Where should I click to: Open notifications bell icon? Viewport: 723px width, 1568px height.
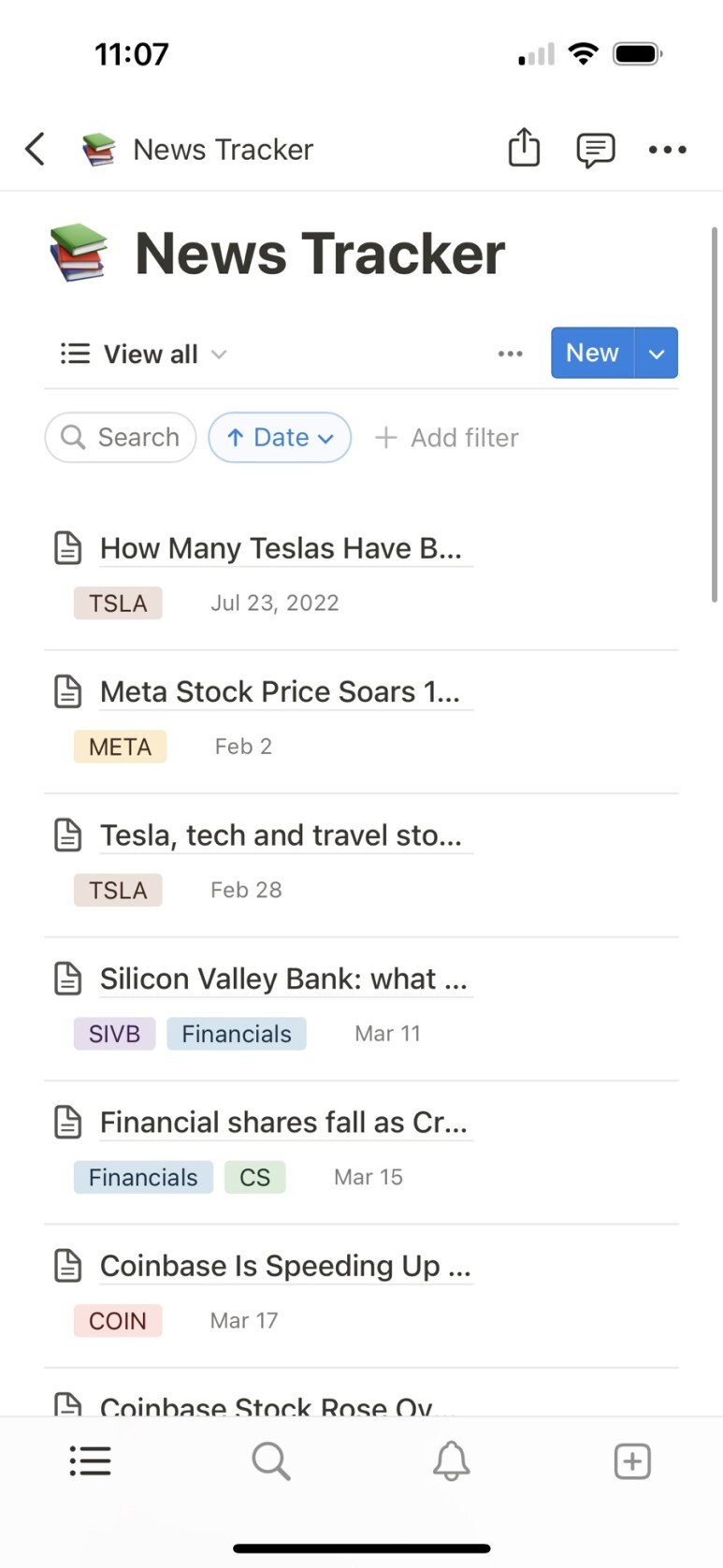[x=451, y=1460]
